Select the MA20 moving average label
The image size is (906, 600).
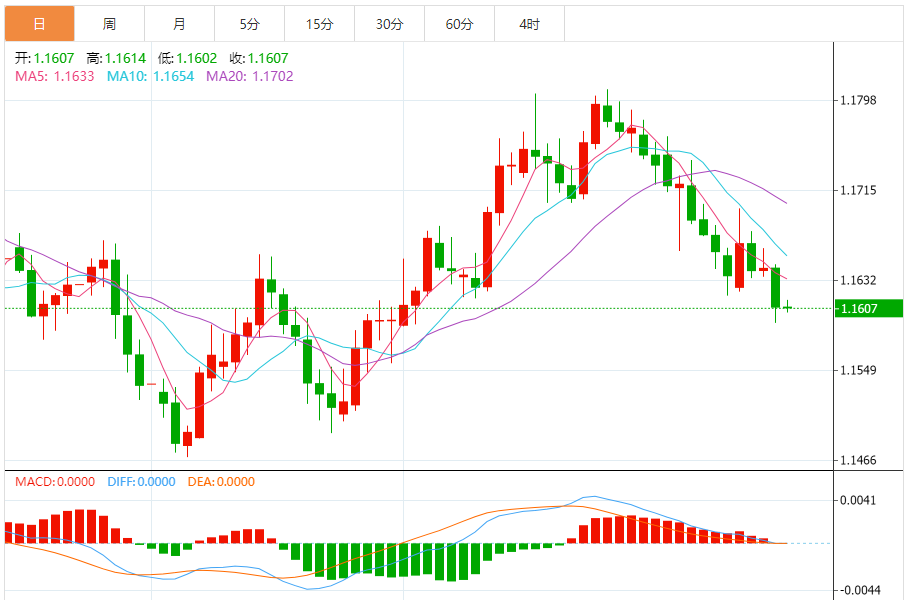click(249, 76)
